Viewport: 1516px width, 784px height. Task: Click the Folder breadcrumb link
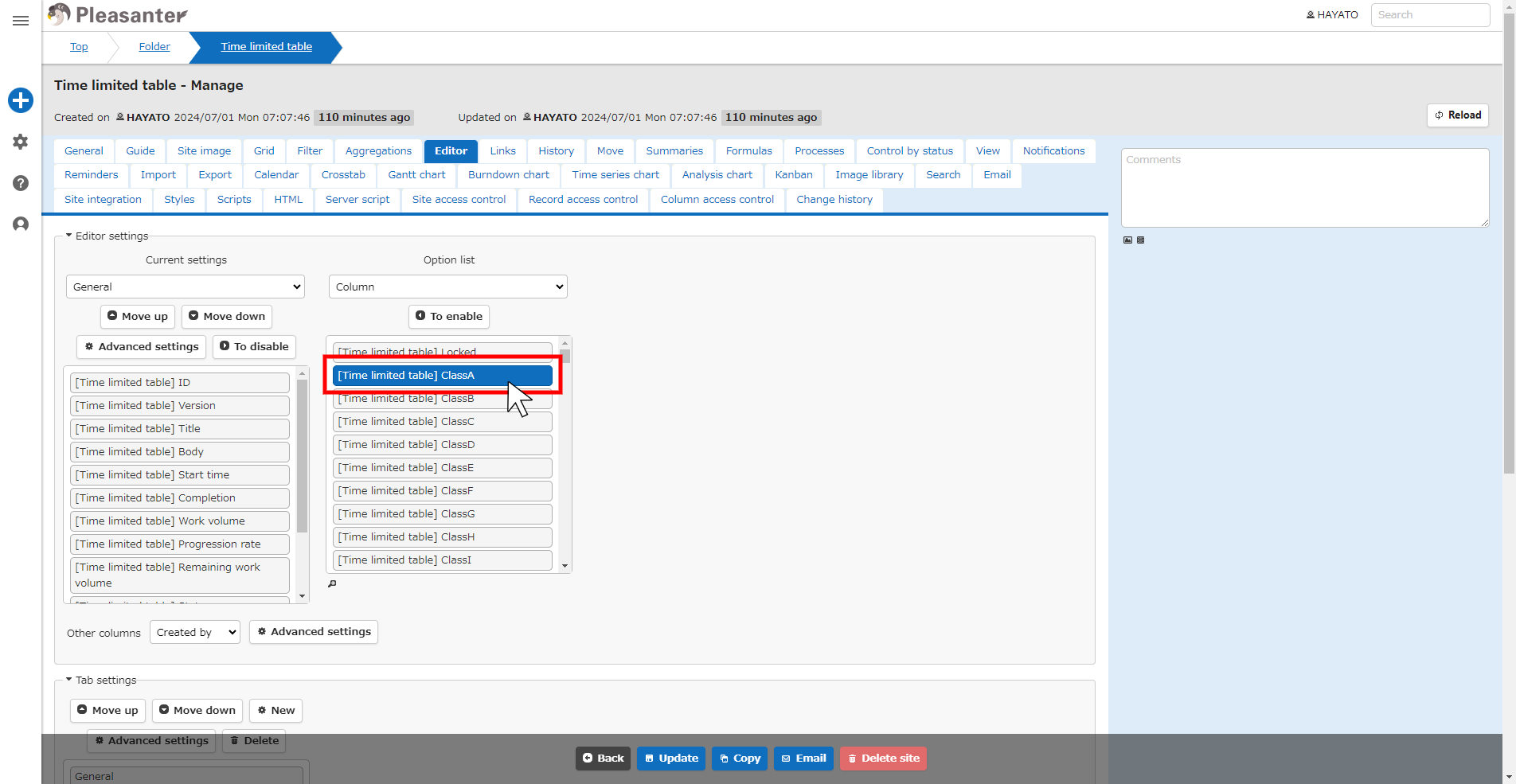pyautogui.click(x=154, y=46)
